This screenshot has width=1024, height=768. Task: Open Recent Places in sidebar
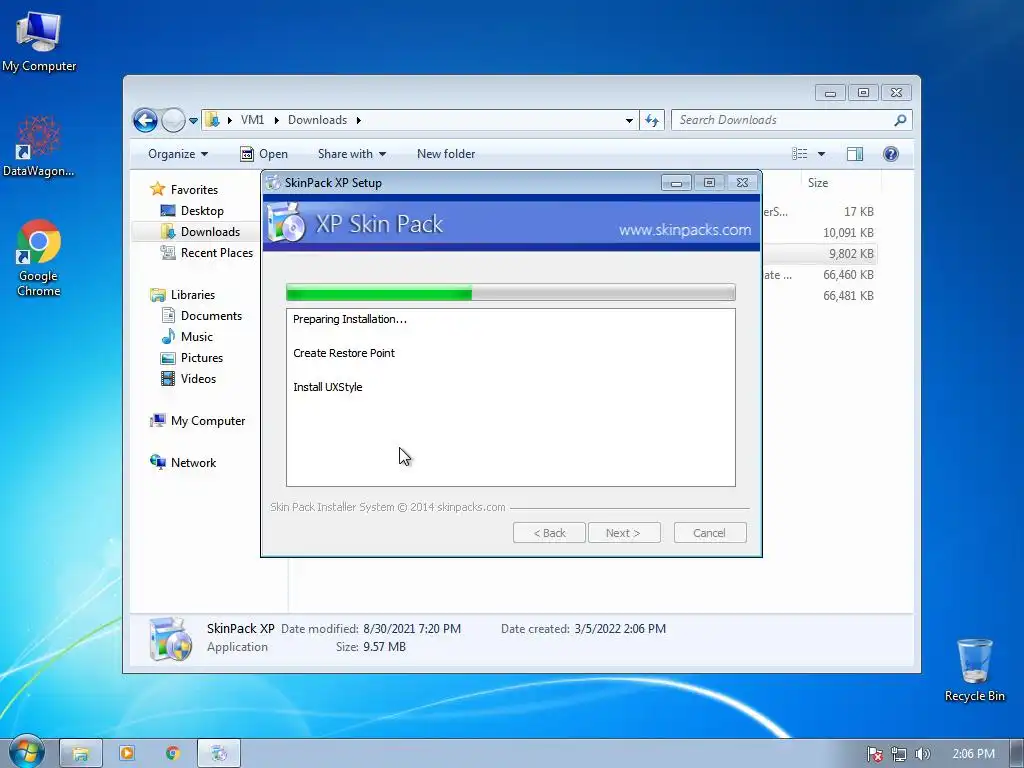[x=216, y=253]
